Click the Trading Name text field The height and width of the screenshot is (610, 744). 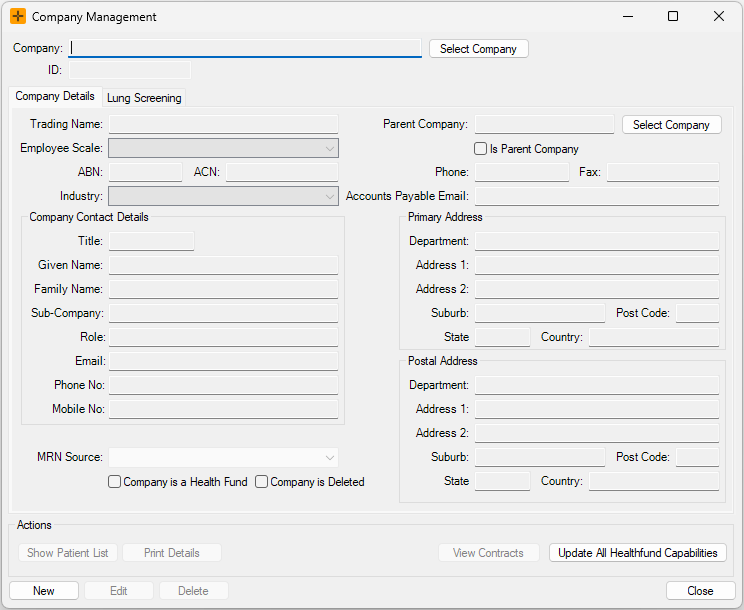point(223,125)
